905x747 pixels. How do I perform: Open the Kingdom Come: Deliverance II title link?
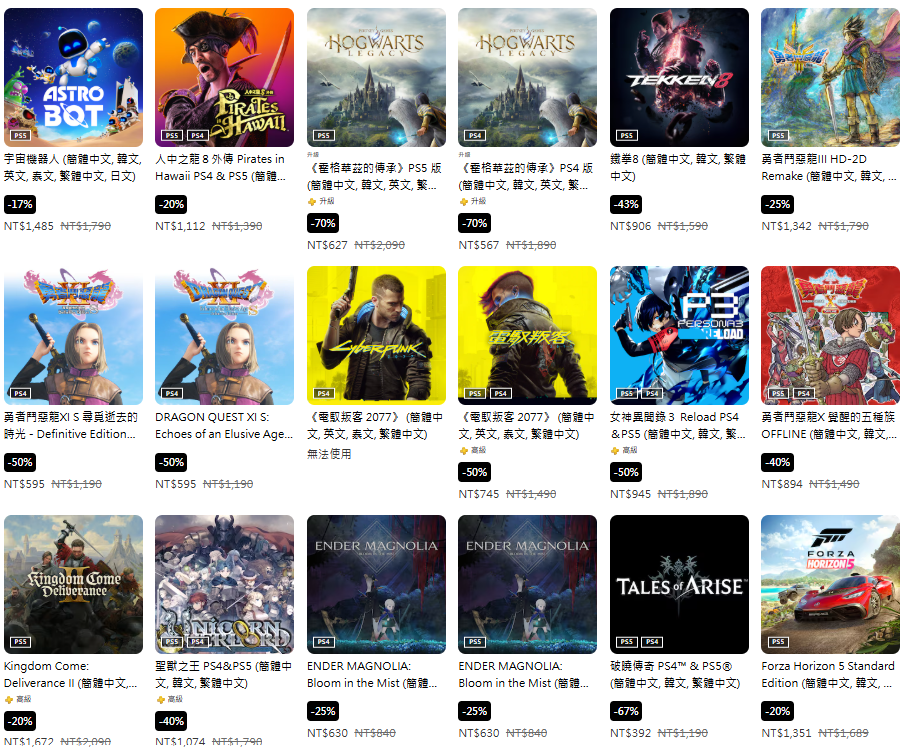coord(70,674)
